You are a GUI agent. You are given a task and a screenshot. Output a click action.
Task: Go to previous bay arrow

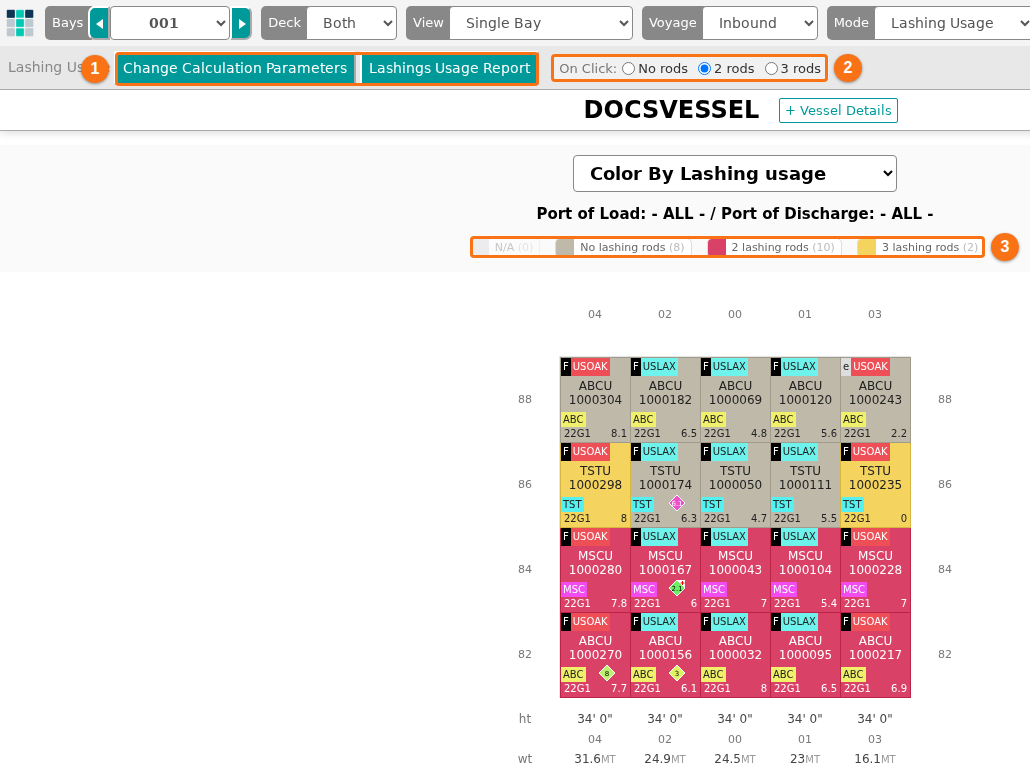tap(99, 24)
